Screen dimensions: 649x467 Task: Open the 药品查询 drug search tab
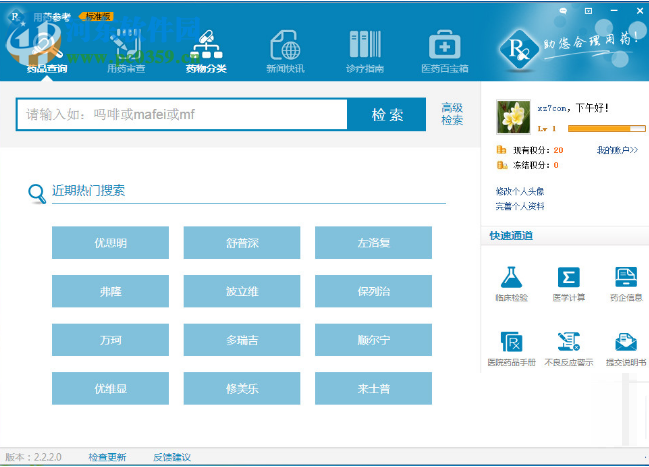pos(46,52)
